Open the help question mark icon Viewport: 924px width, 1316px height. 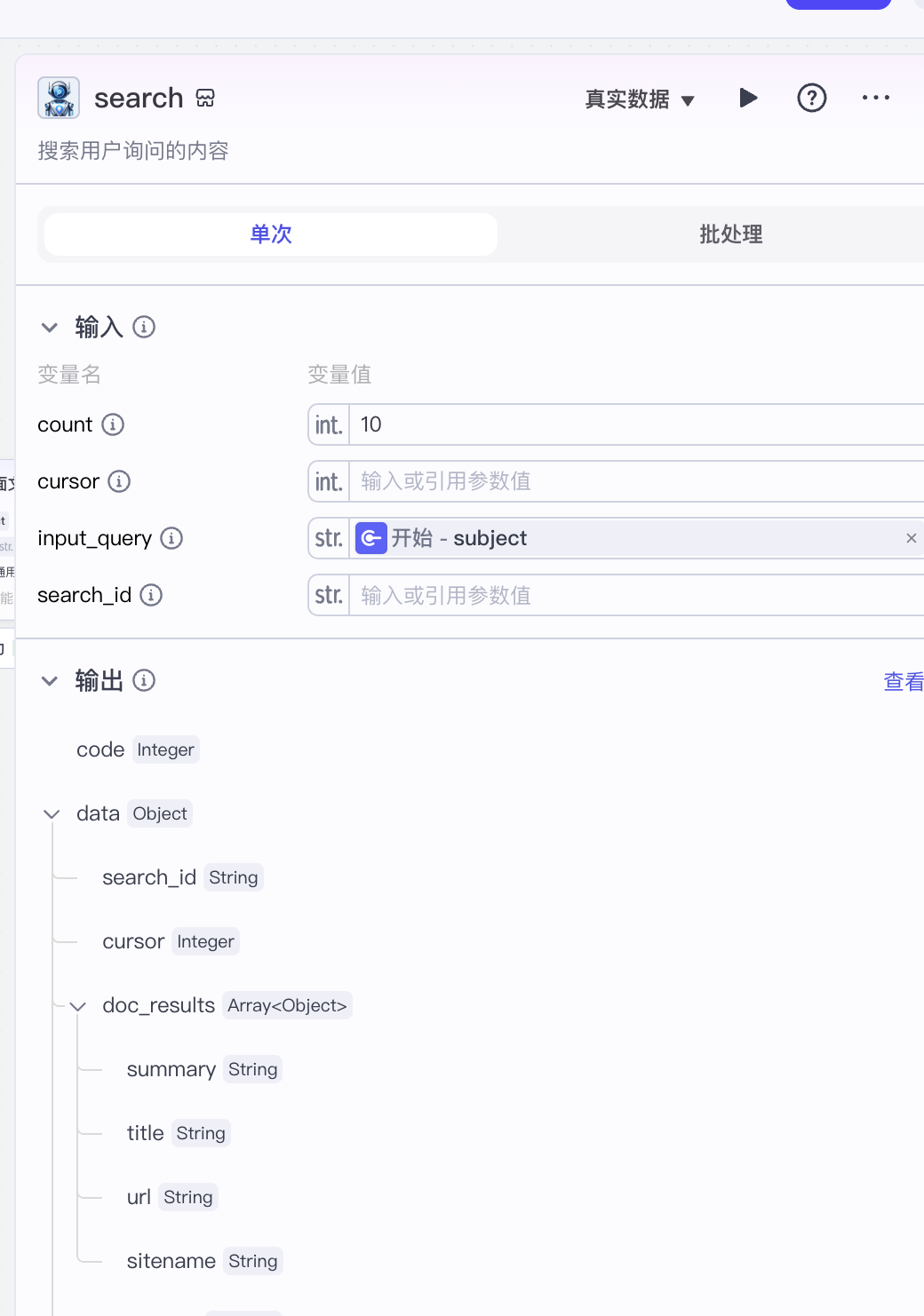pos(811,98)
